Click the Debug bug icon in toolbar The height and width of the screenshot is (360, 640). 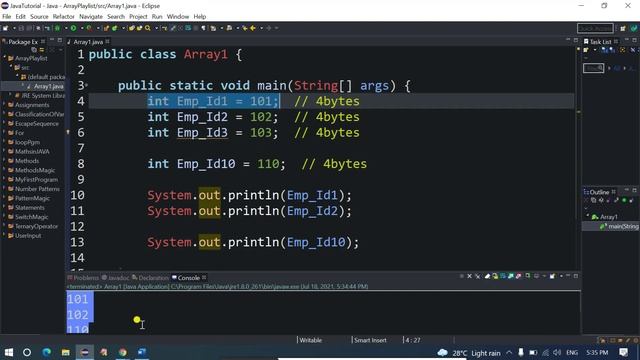(x=58, y=28)
